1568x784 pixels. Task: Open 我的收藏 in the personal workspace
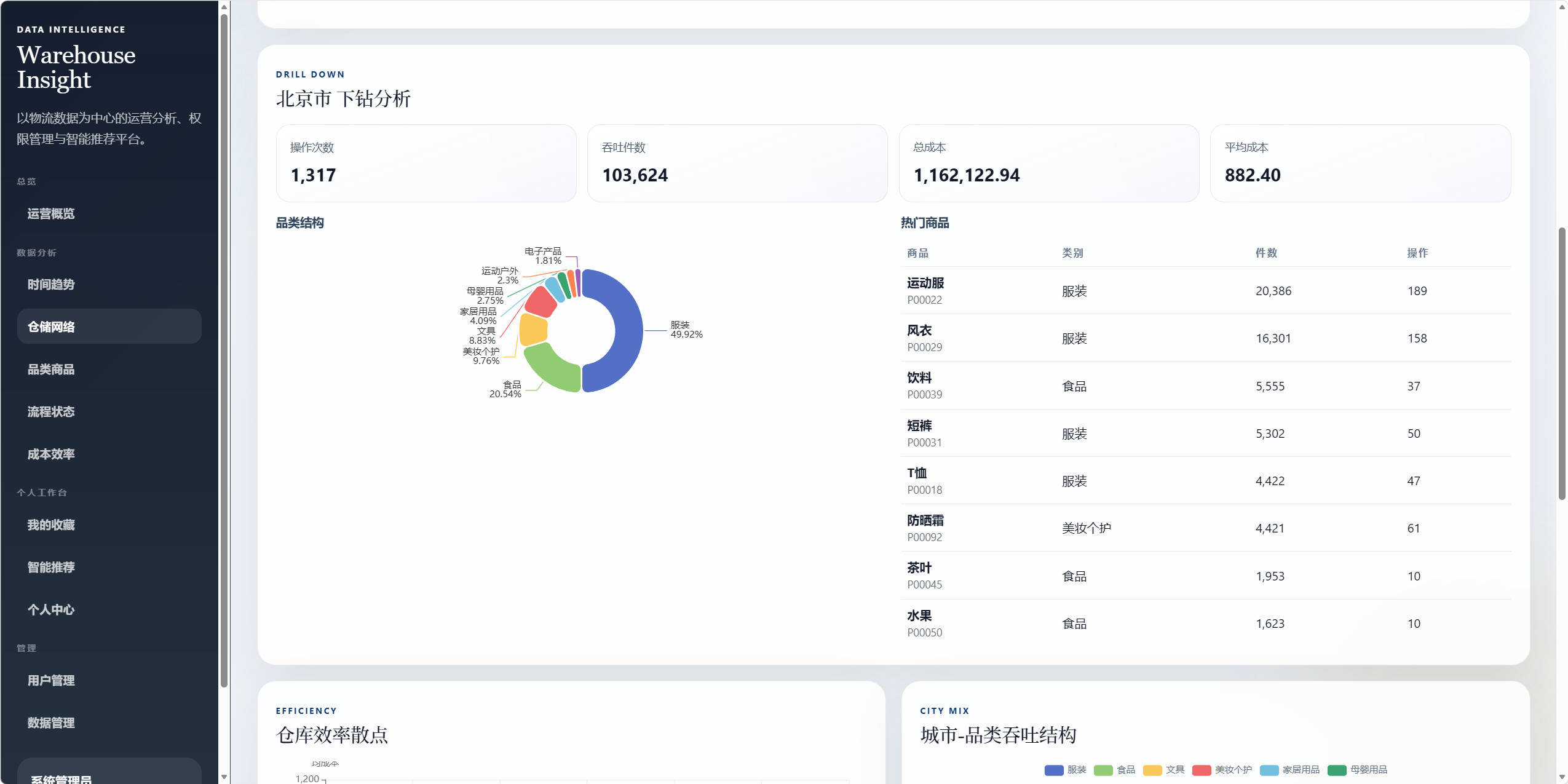(x=51, y=525)
